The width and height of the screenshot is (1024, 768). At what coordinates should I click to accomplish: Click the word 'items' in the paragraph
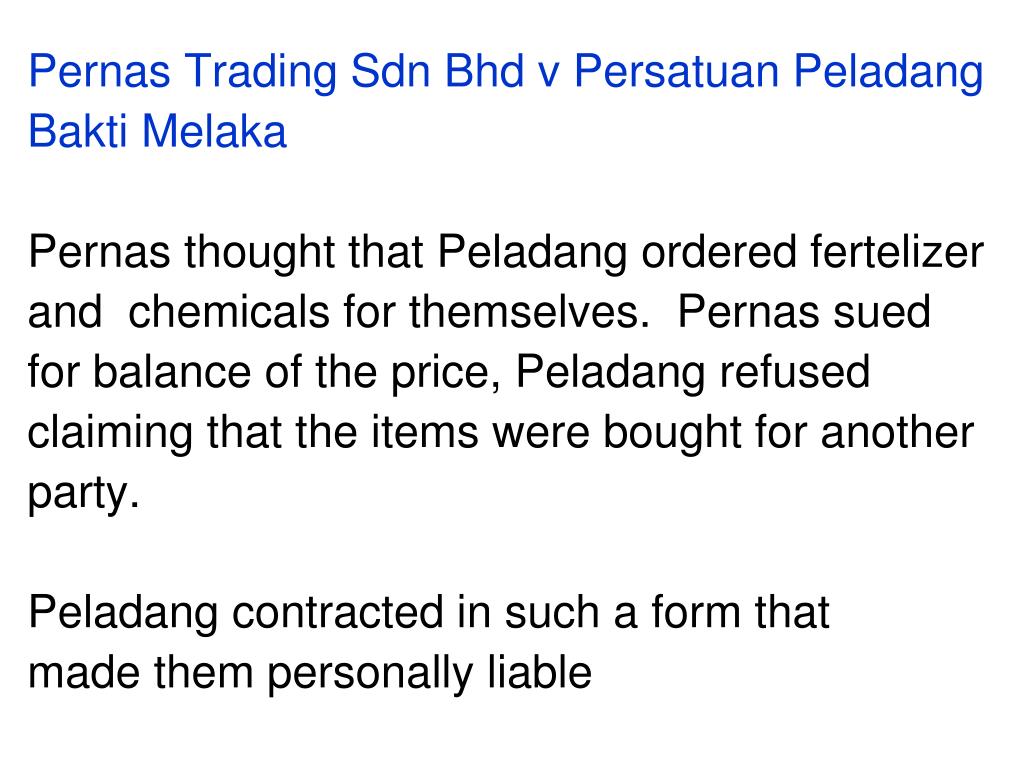point(424,432)
